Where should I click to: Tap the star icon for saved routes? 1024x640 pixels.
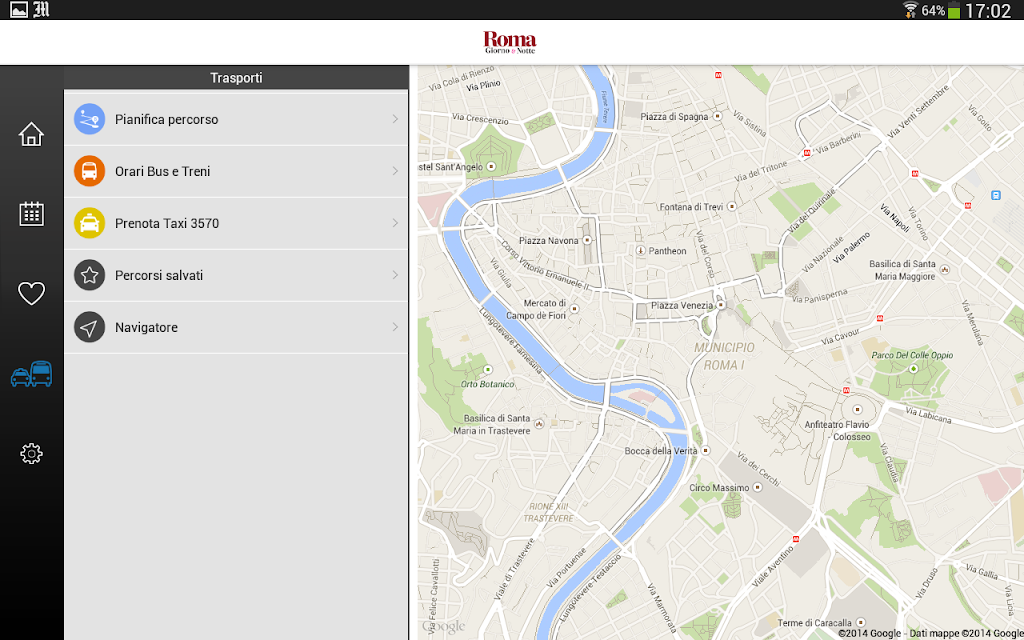(89, 275)
